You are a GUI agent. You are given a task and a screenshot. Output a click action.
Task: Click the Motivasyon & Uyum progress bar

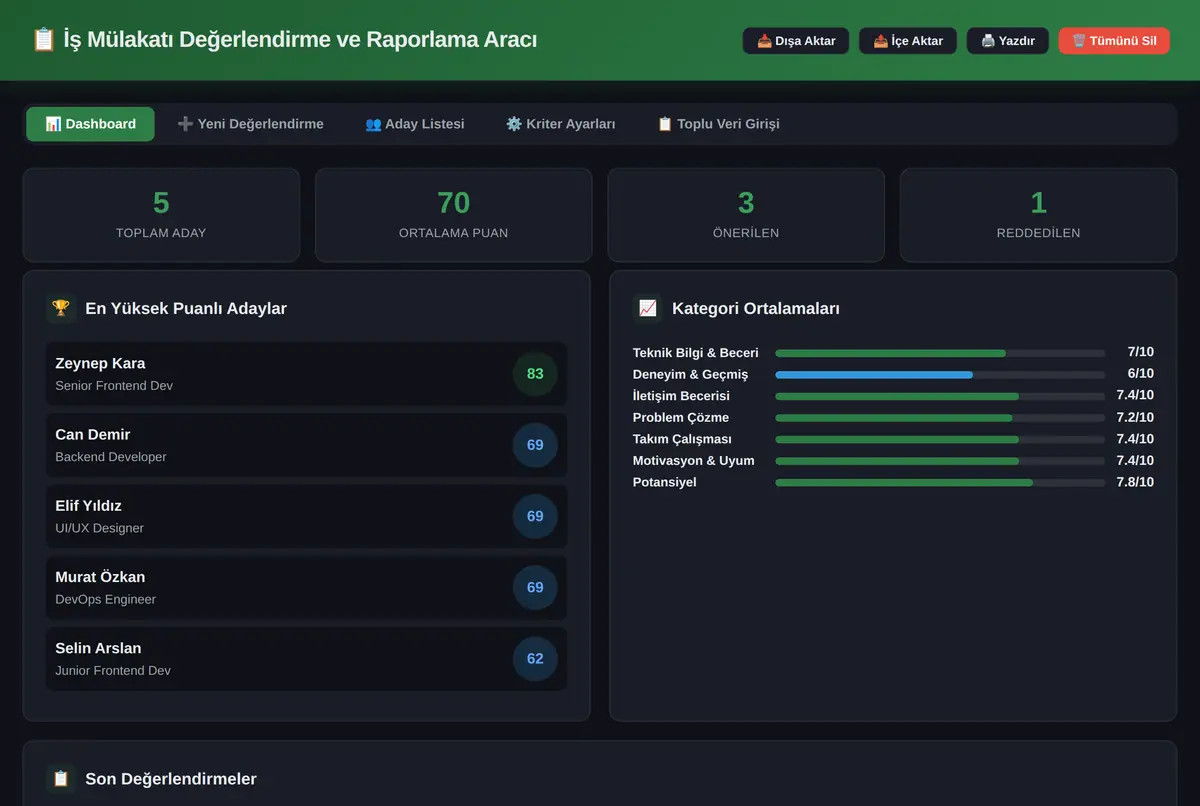point(940,461)
